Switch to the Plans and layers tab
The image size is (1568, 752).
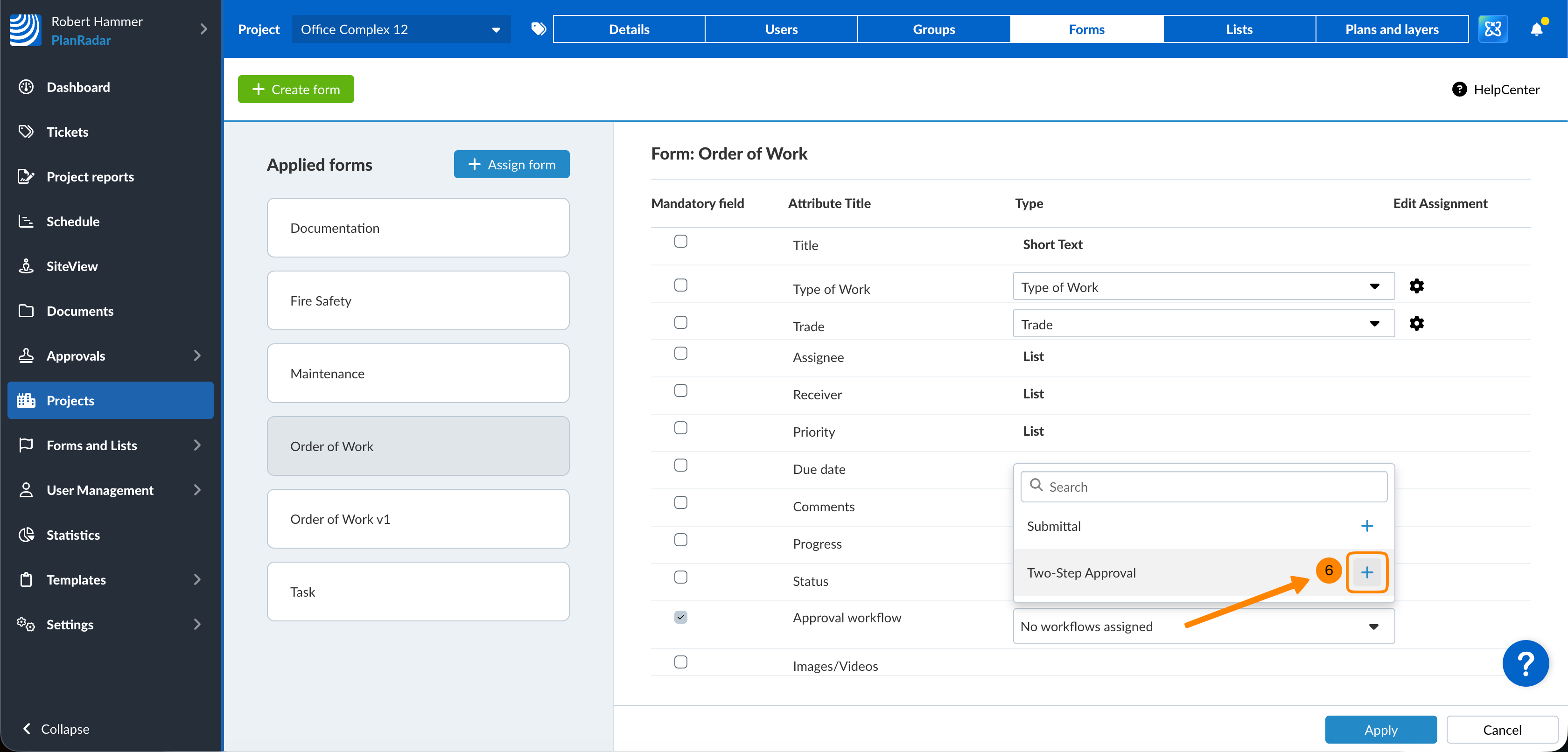coord(1392,29)
